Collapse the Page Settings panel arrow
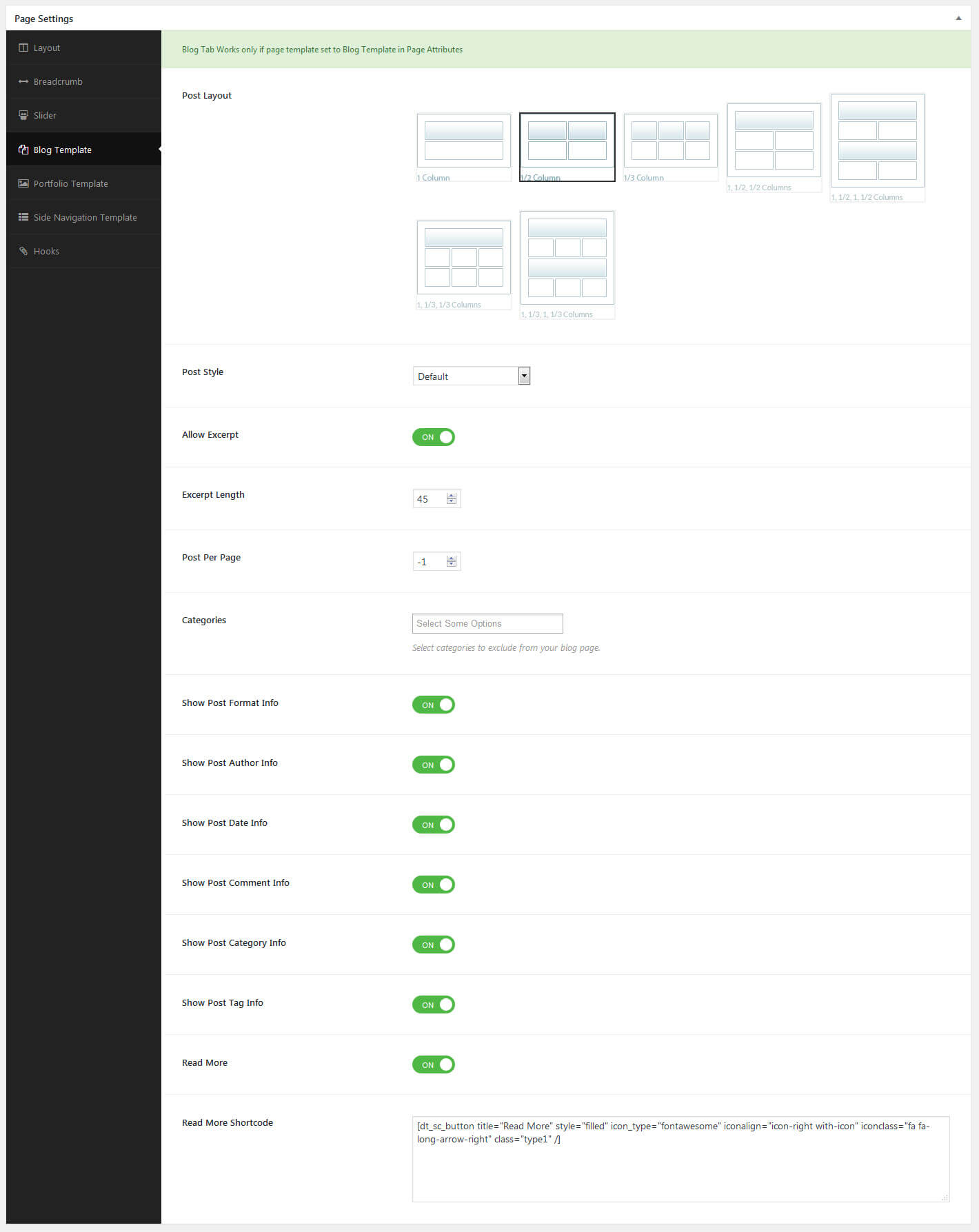 [958, 18]
